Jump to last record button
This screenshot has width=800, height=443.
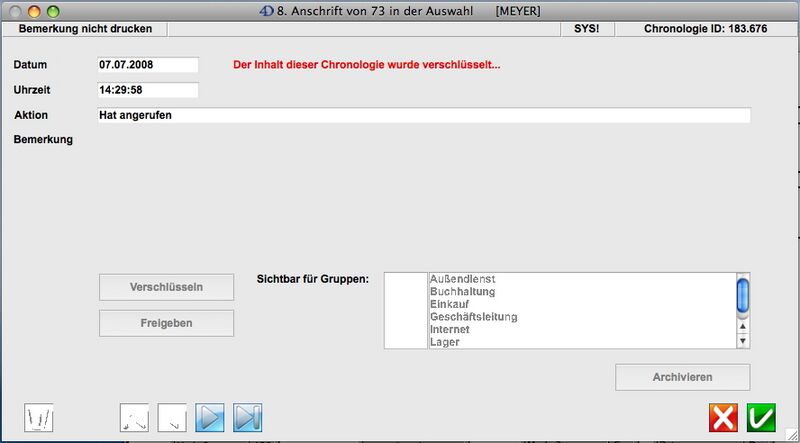(x=247, y=417)
